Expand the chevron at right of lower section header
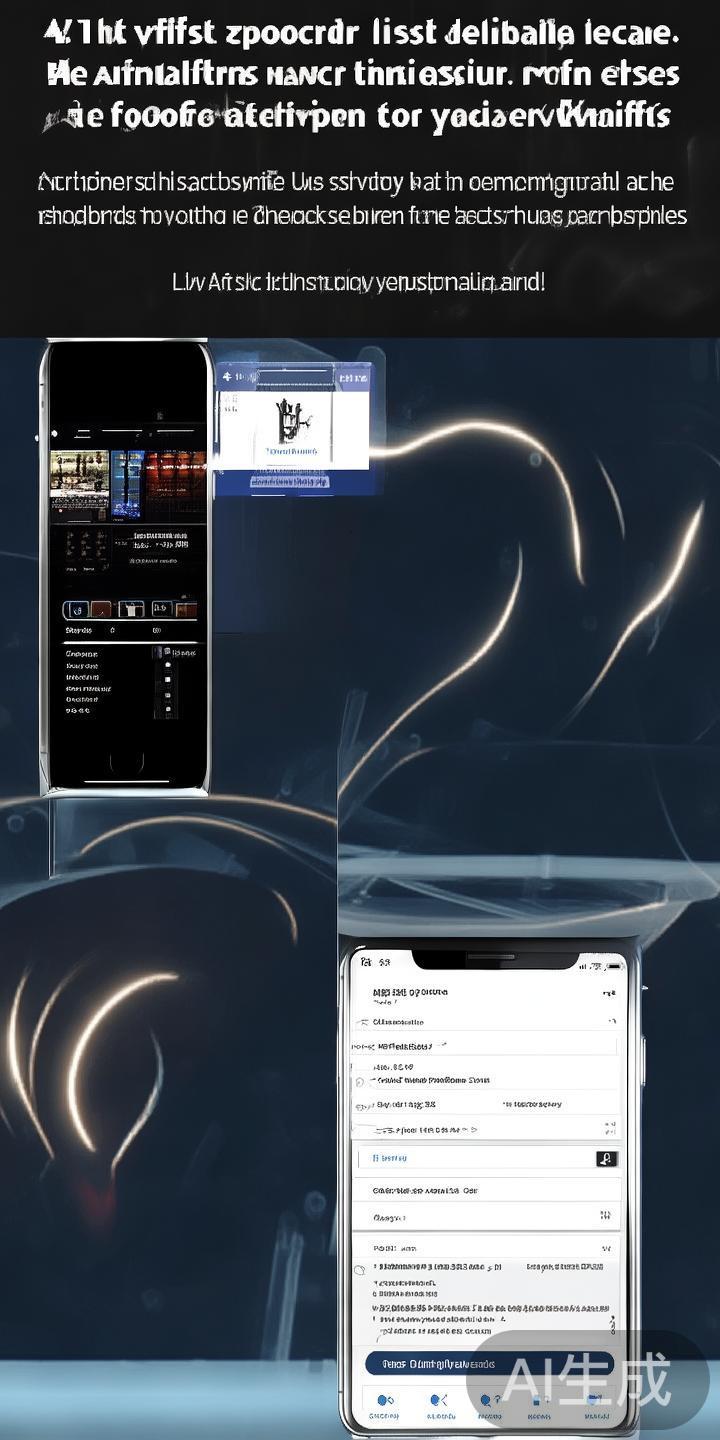Screen dimensions: 720x1440 tap(606, 1249)
